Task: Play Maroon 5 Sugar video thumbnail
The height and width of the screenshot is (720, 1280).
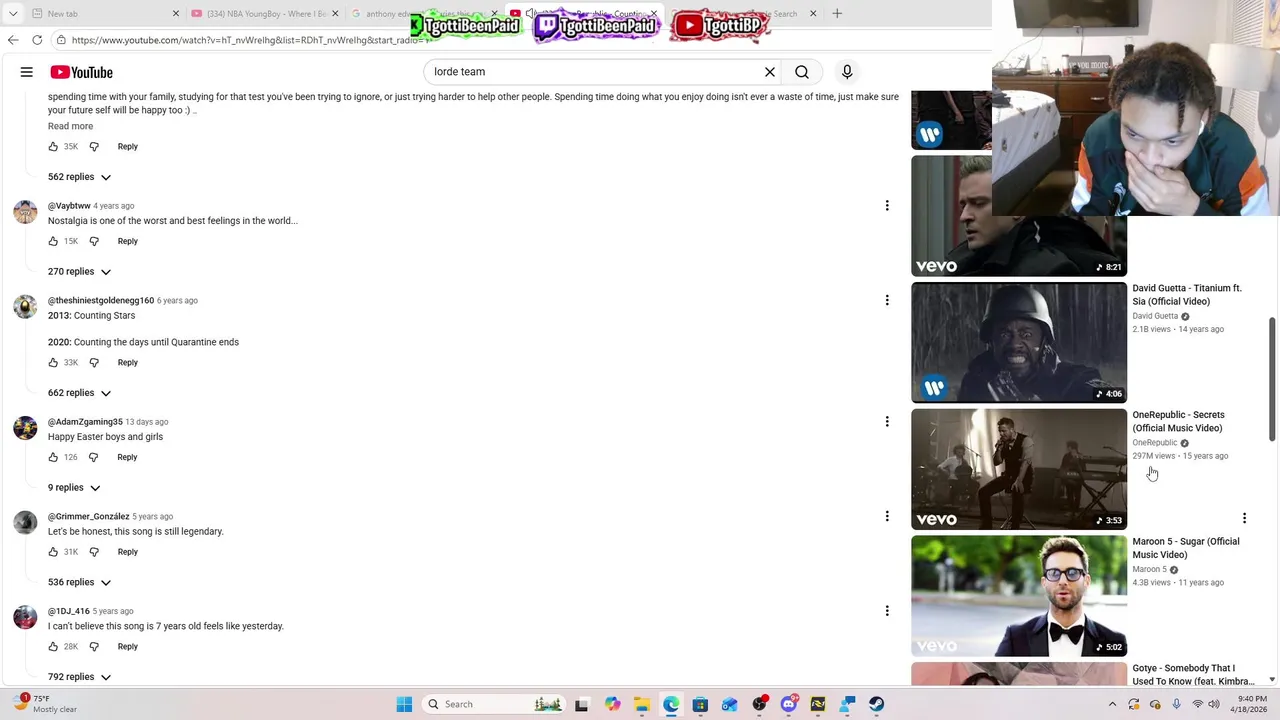Action: click(x=1019, y=596)
